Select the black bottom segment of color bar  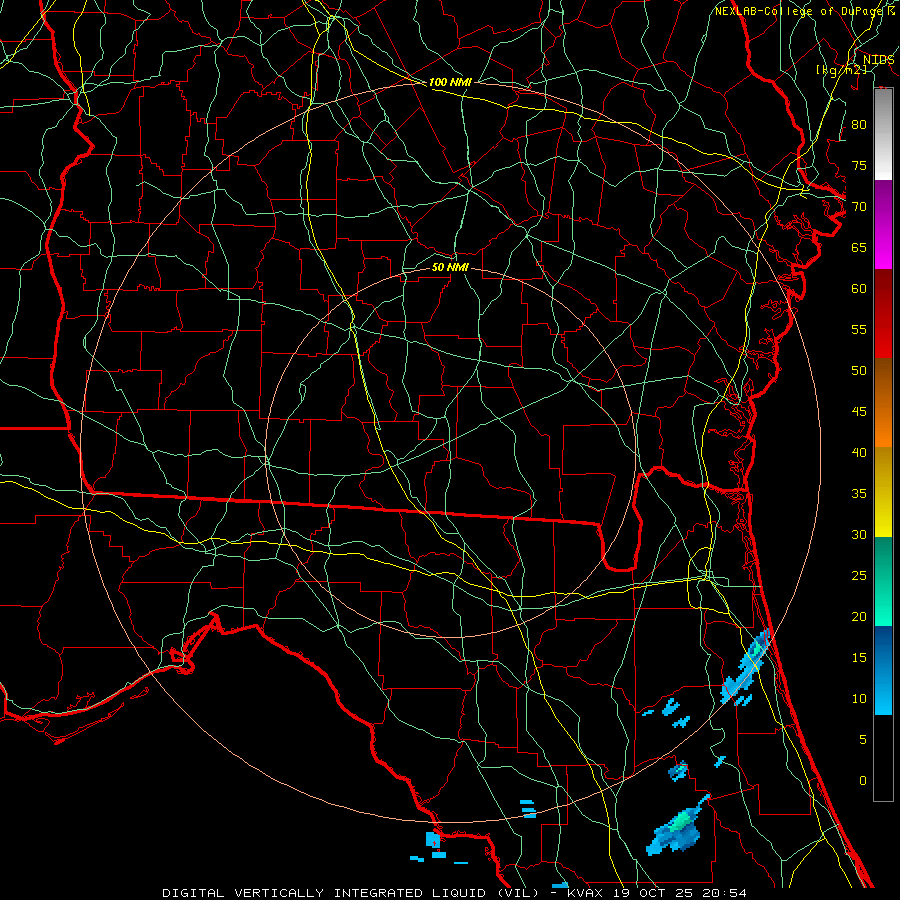coord(883,758)
